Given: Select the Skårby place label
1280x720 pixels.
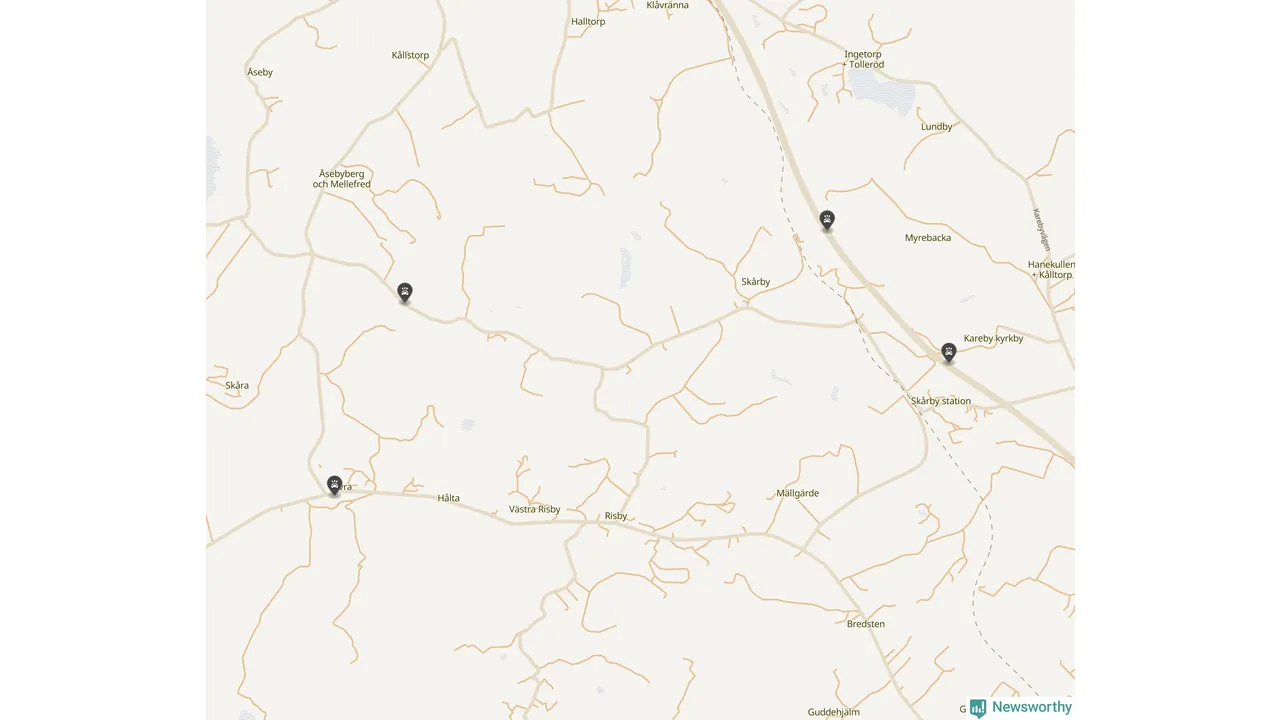Looking at the screenshot, I should click(756, 282).
